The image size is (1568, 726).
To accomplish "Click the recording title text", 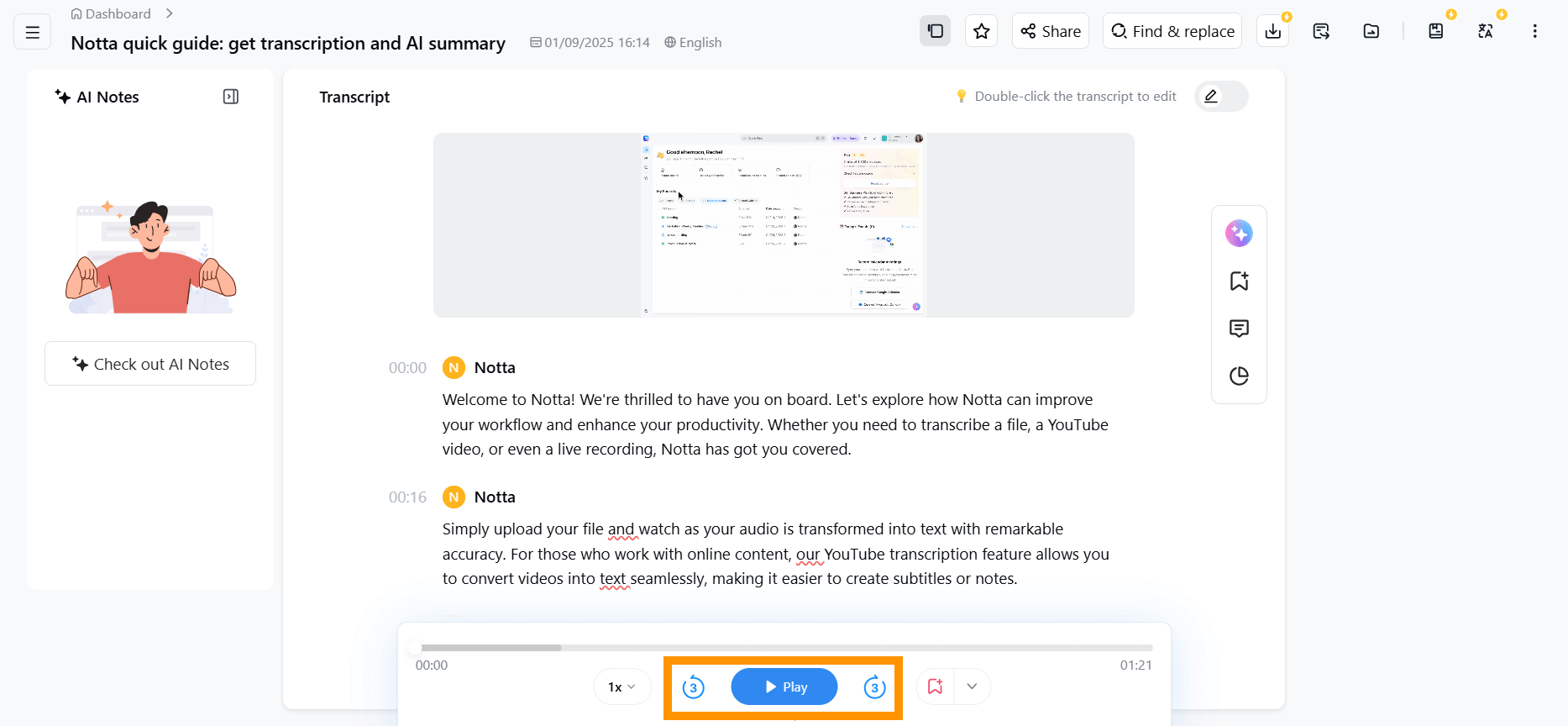I will click(x=288, y=43).
